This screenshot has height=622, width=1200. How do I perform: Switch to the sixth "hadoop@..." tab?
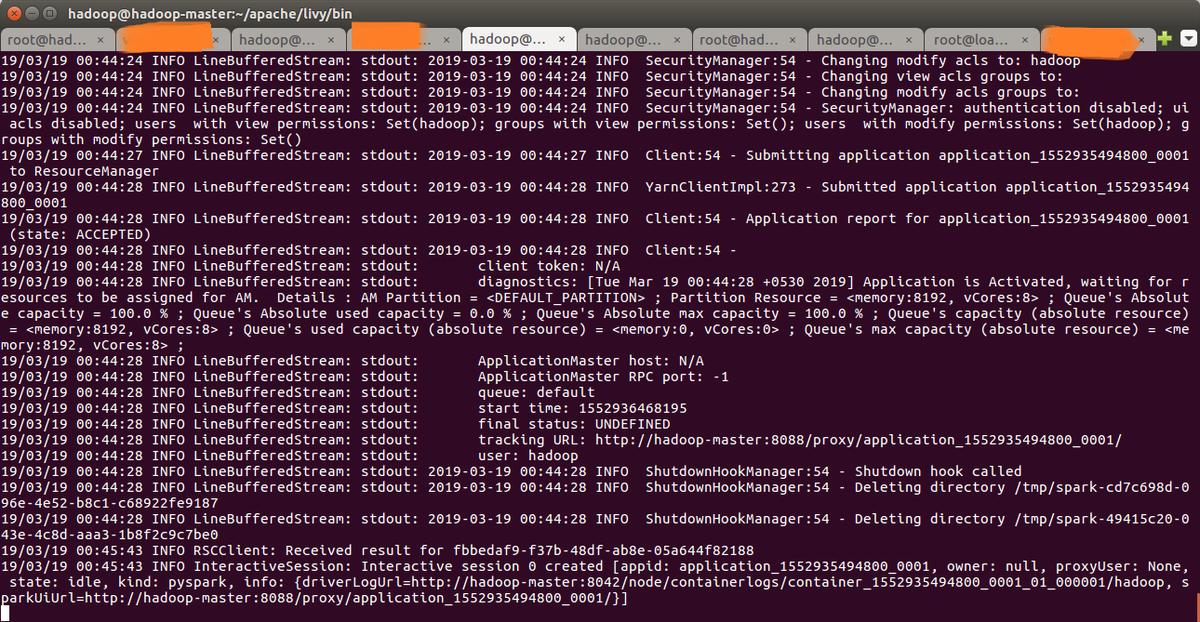[x=620, y=39]
